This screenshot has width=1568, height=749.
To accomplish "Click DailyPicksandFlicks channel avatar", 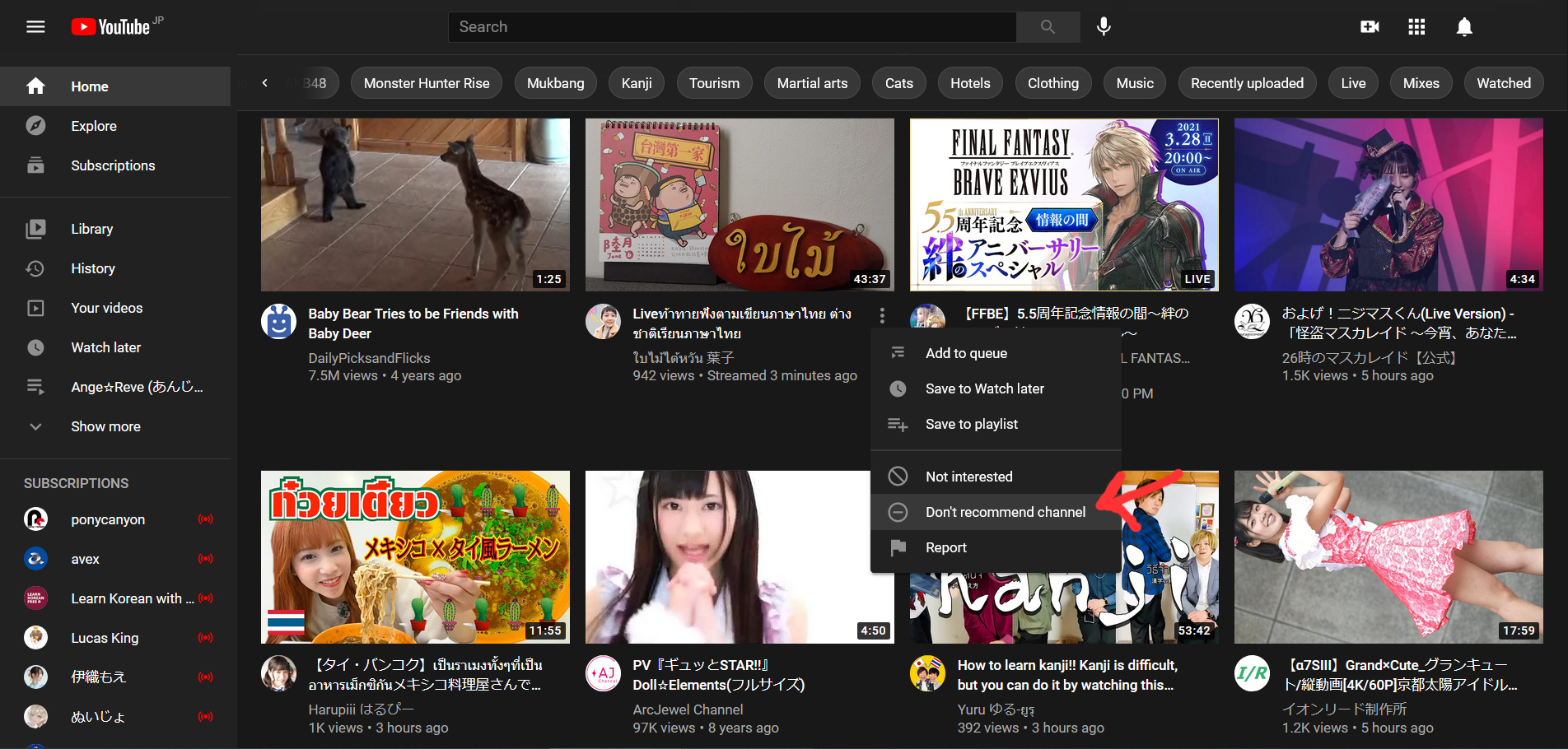I will pyautogui.click(x=278, y=321).
